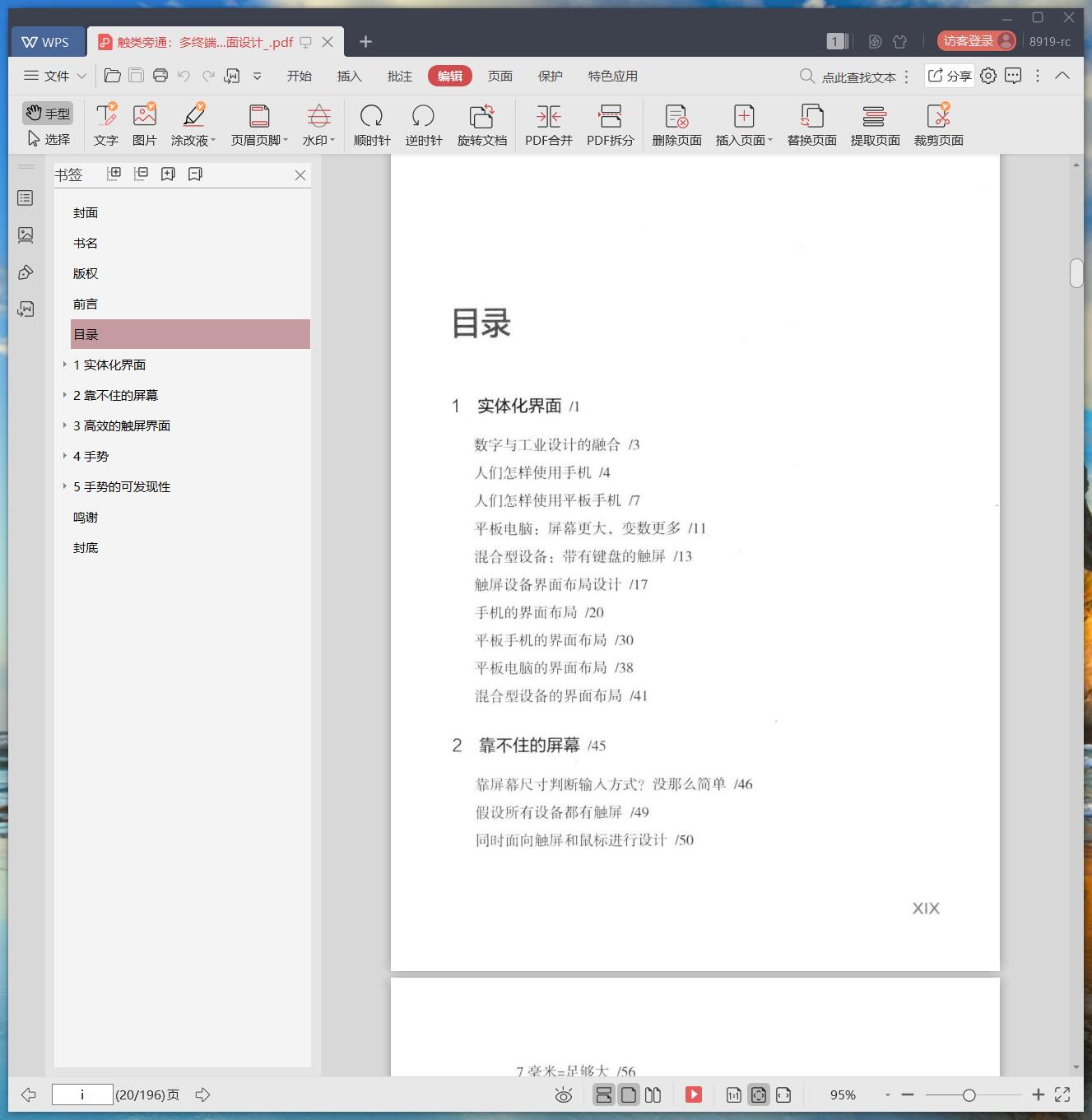Expand the 5 手势的可发现性 bookmark
The width and height of the screenshot is (1092, 1120).
pyautogui.click(x=65, y=486)
